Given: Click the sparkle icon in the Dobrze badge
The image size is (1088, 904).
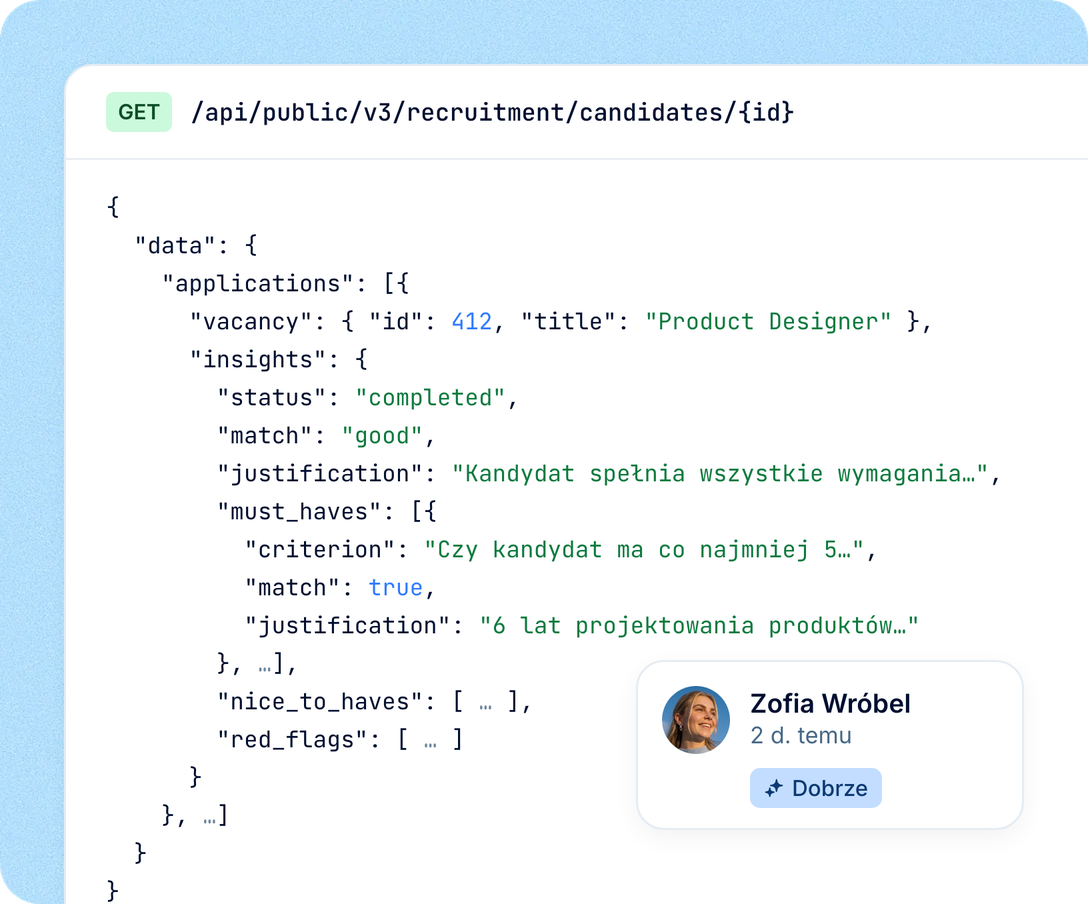Looking at the screenshot, I should coord(774,788).
